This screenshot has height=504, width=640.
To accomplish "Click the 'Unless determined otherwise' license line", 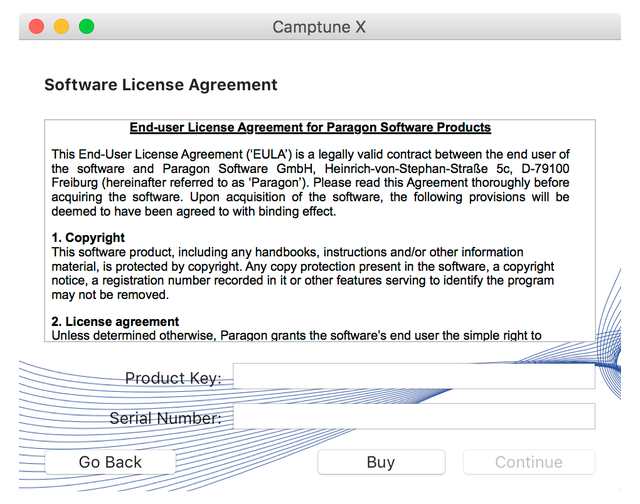I will click(x=297, y=335).
